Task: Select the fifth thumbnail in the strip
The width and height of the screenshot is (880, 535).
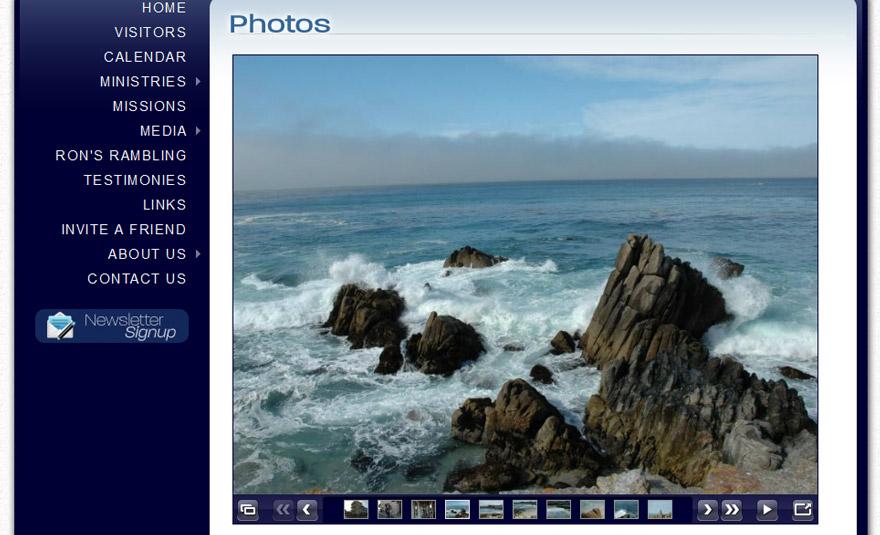Action: tap(491, 510)
